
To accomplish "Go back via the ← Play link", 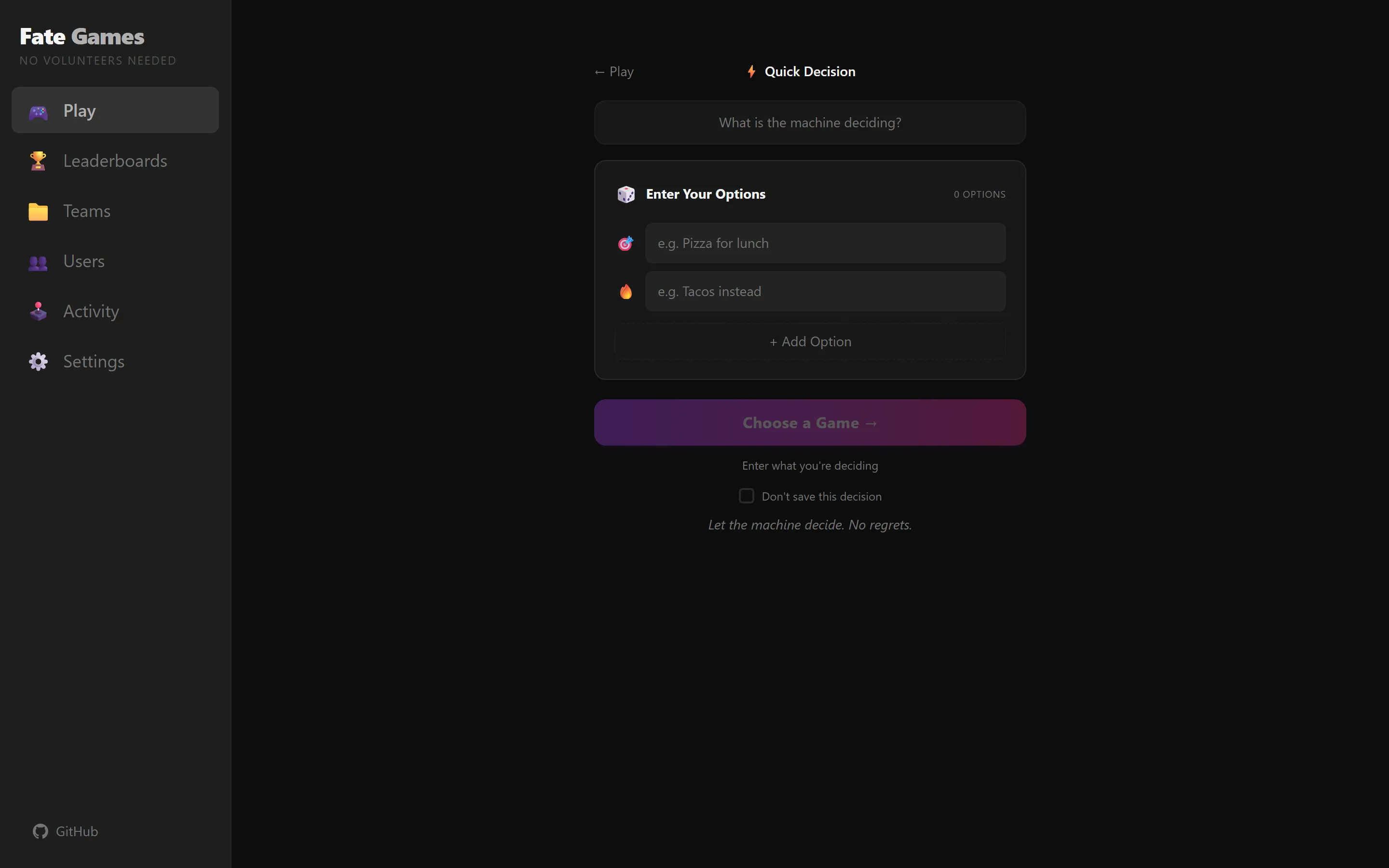I will tap(614, 72).
